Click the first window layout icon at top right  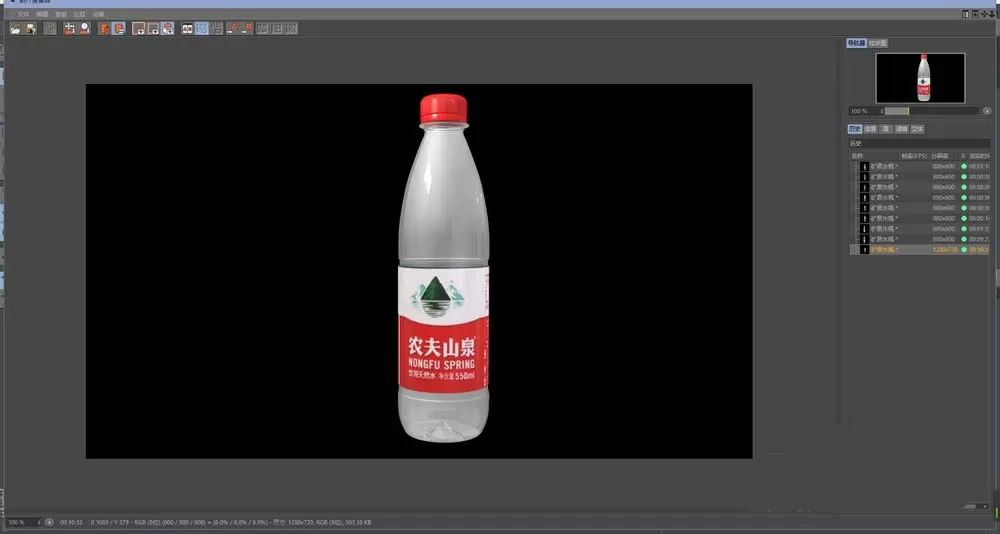coord(966,14)
